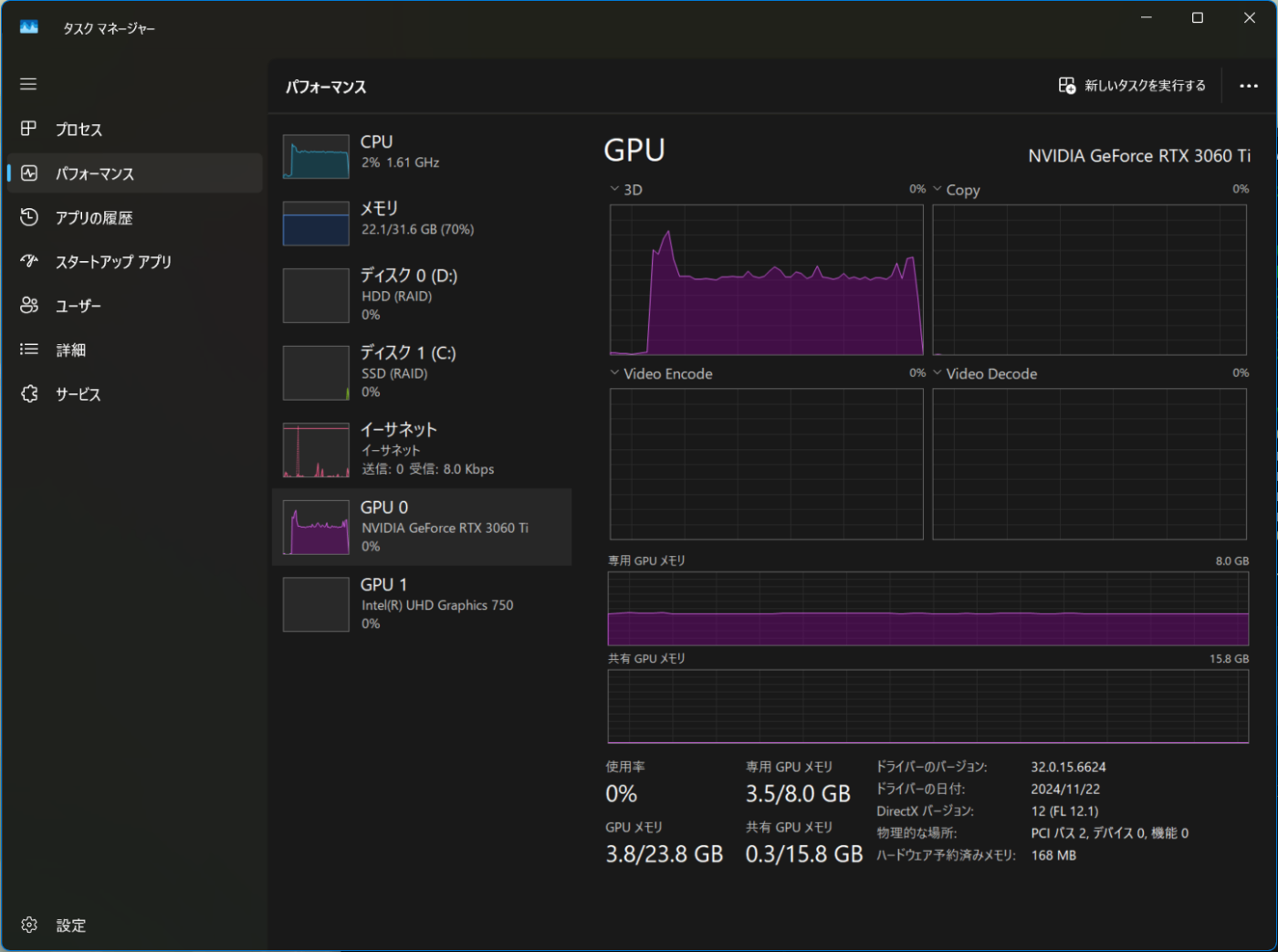Click the Copy engine graph area

[1089, 279]
